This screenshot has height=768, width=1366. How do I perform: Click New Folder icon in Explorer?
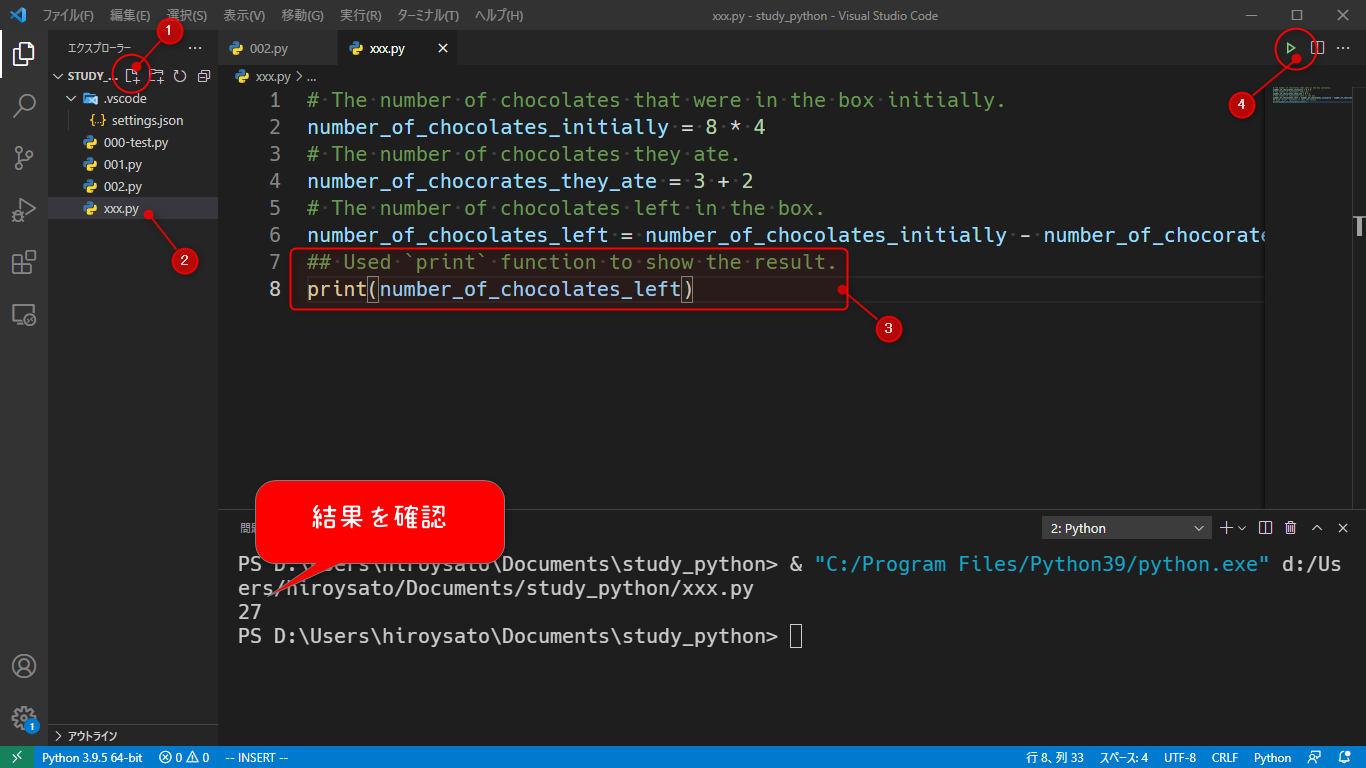[156, 74]
